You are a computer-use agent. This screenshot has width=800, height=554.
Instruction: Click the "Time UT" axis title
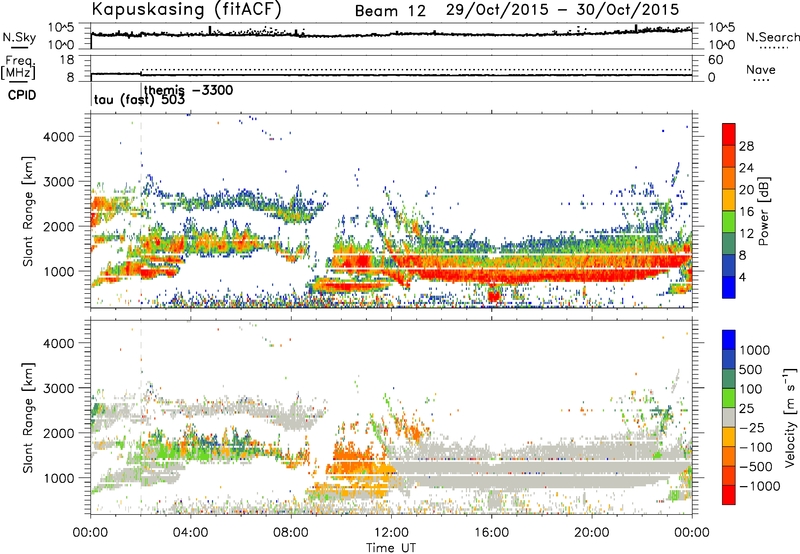[x=391, y=547]
